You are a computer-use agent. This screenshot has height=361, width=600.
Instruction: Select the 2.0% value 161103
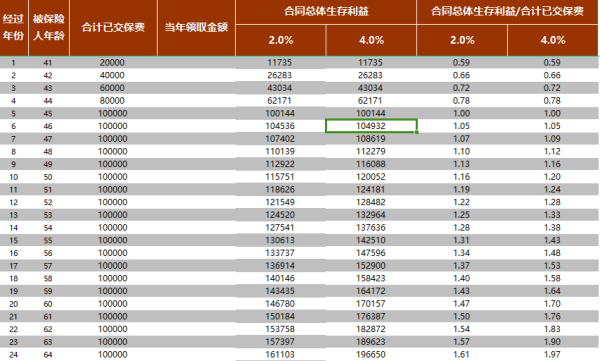pyautogui.click(x=280, y=354)
